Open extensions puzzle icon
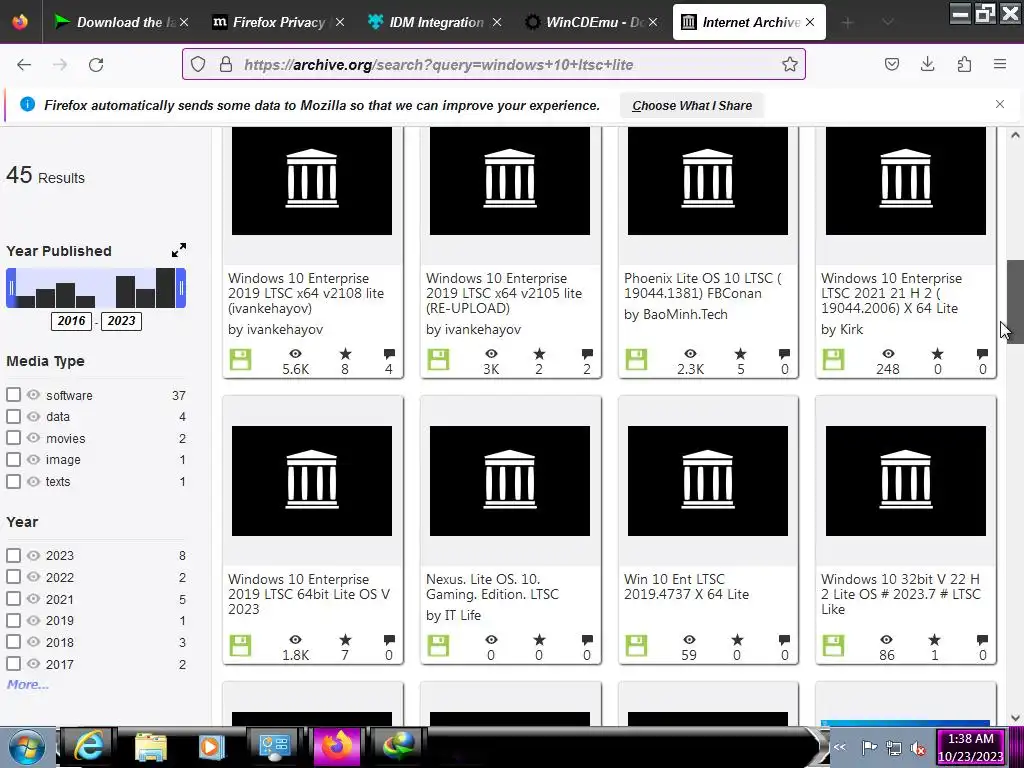 coord(964,64)
